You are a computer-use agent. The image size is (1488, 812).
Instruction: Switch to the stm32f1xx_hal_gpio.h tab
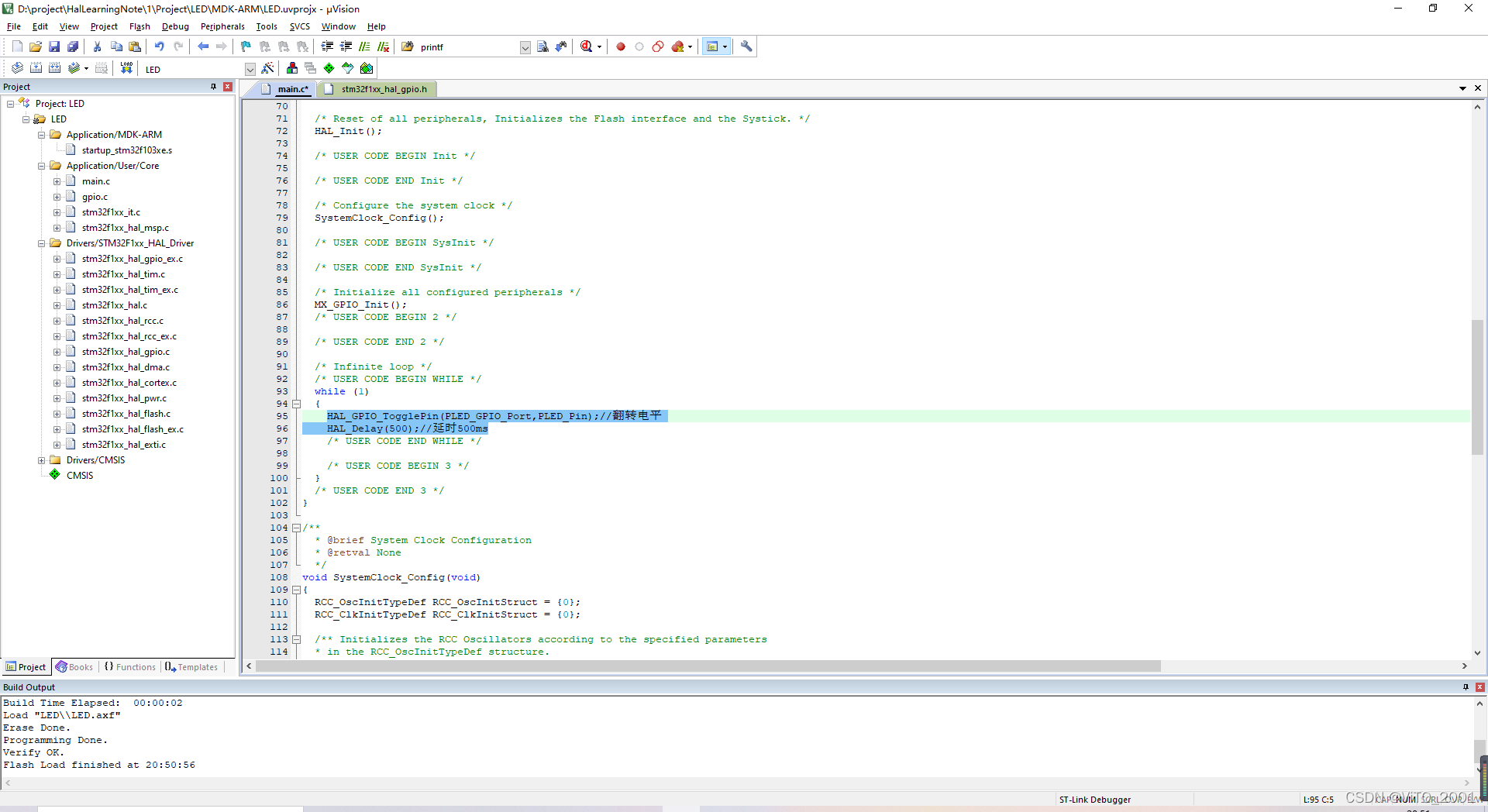pyautogui.click(x=377, y=89)
